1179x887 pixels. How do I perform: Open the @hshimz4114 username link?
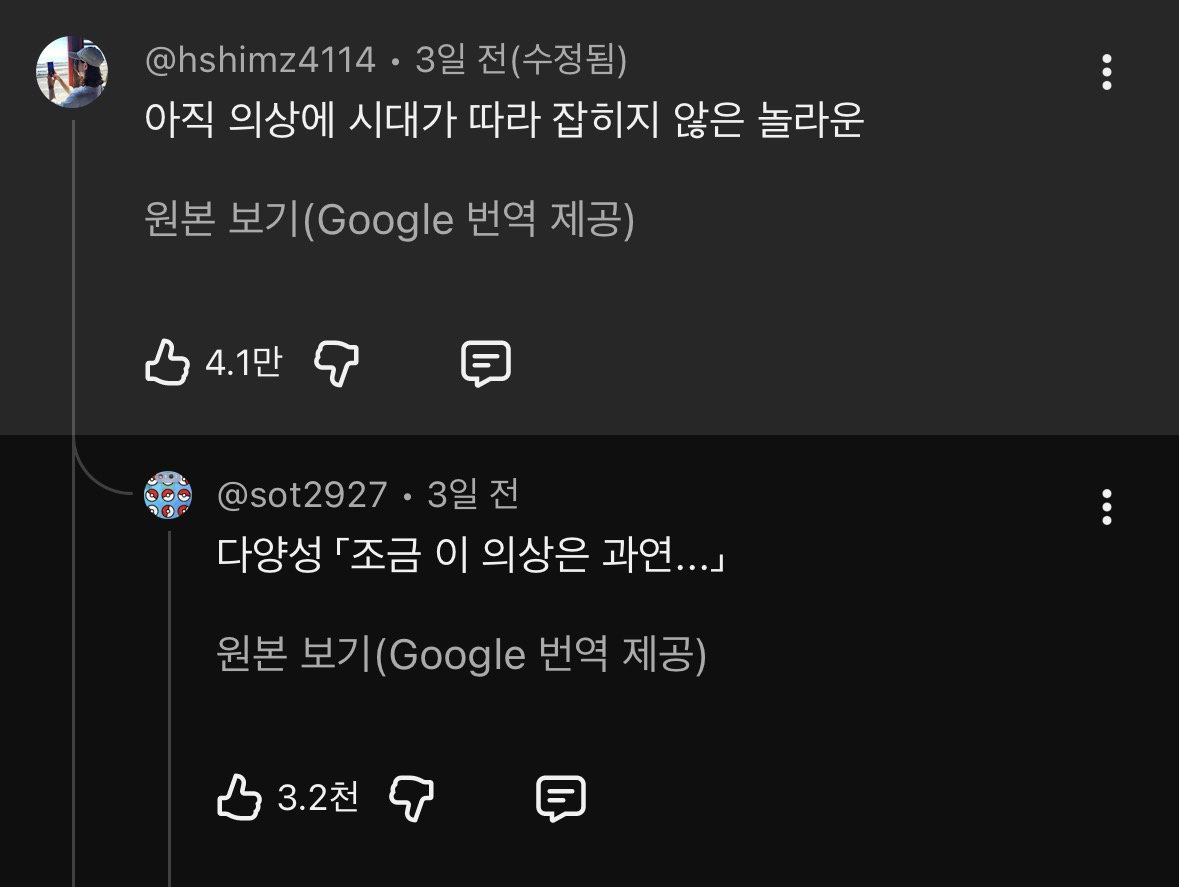click(x=260, y=60)
